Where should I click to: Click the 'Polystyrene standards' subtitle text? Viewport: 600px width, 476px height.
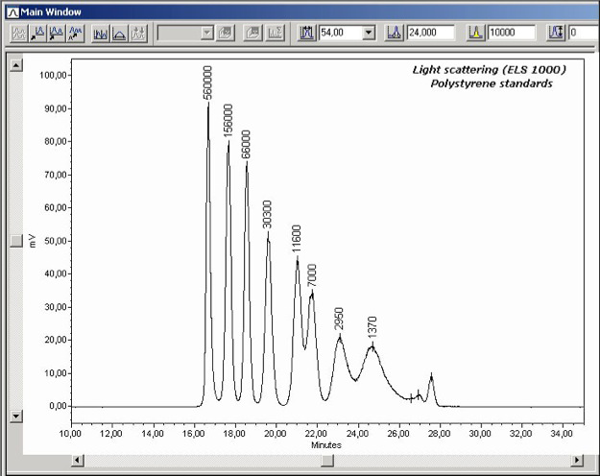[491, 84]
